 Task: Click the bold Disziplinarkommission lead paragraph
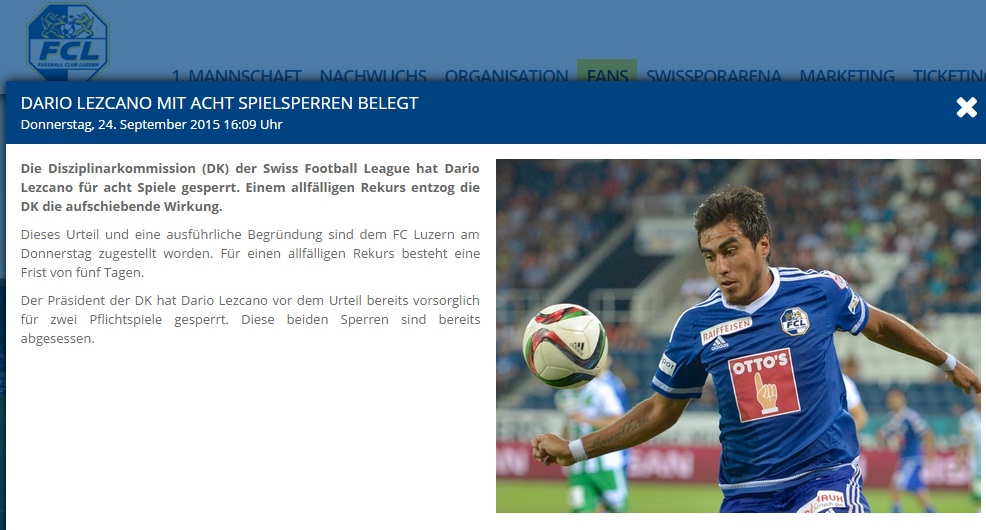coord(250,187)
